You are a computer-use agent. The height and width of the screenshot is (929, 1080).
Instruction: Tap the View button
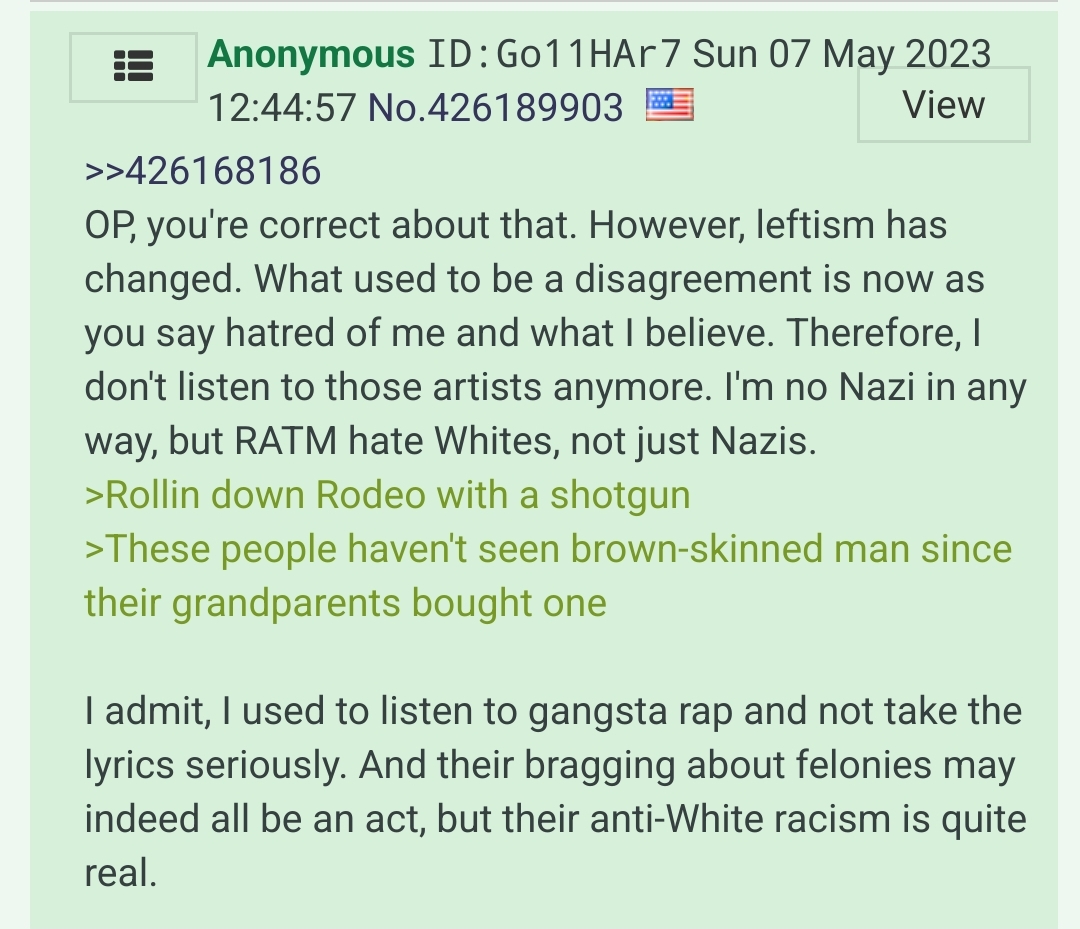click(x=944, y=105)
